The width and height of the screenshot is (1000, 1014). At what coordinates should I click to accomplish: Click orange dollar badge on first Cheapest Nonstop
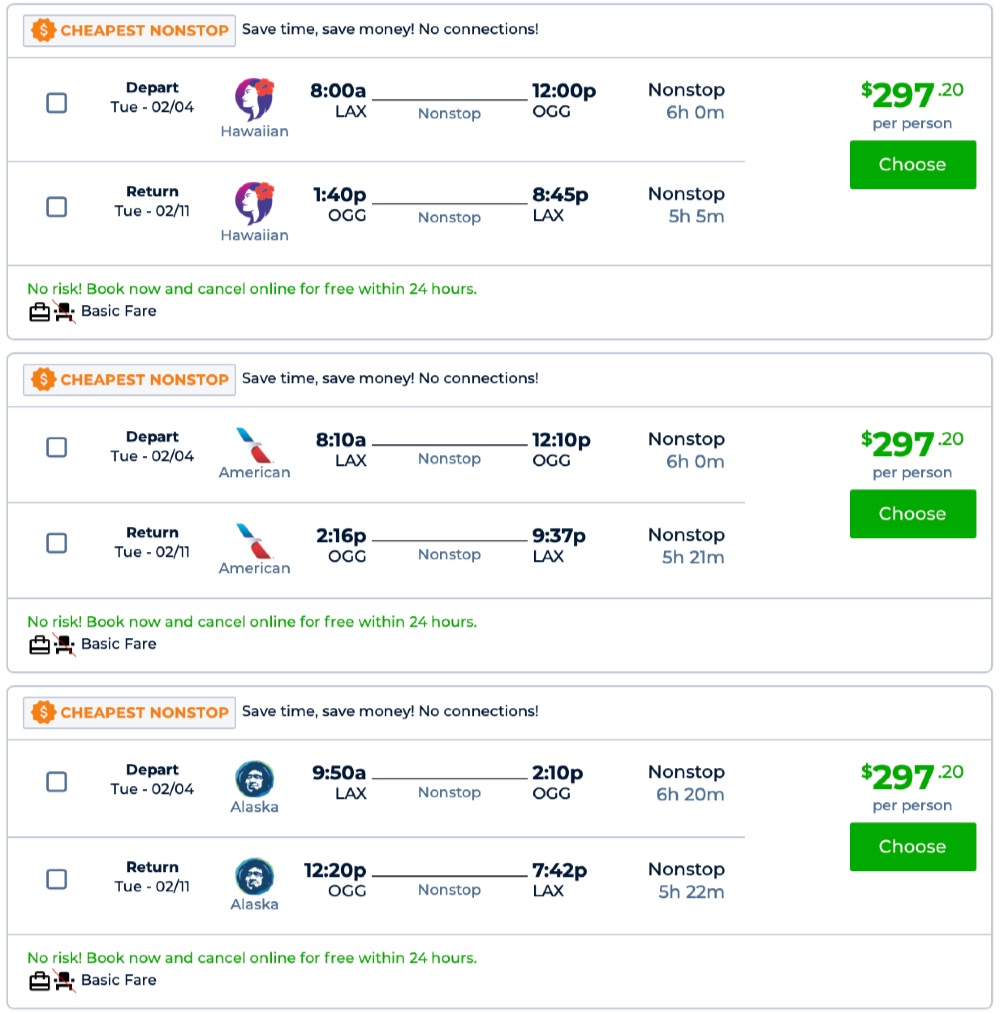pyautogui.click(x=44, y=31)
